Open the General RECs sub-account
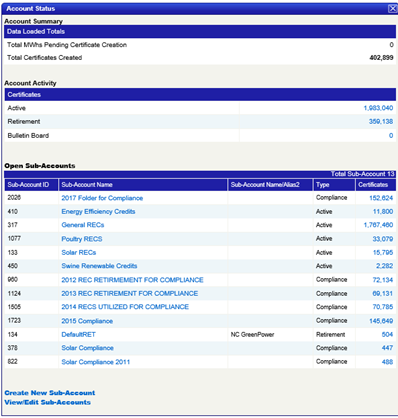Screen dimensions: 398x418 [x=83, y=225]
